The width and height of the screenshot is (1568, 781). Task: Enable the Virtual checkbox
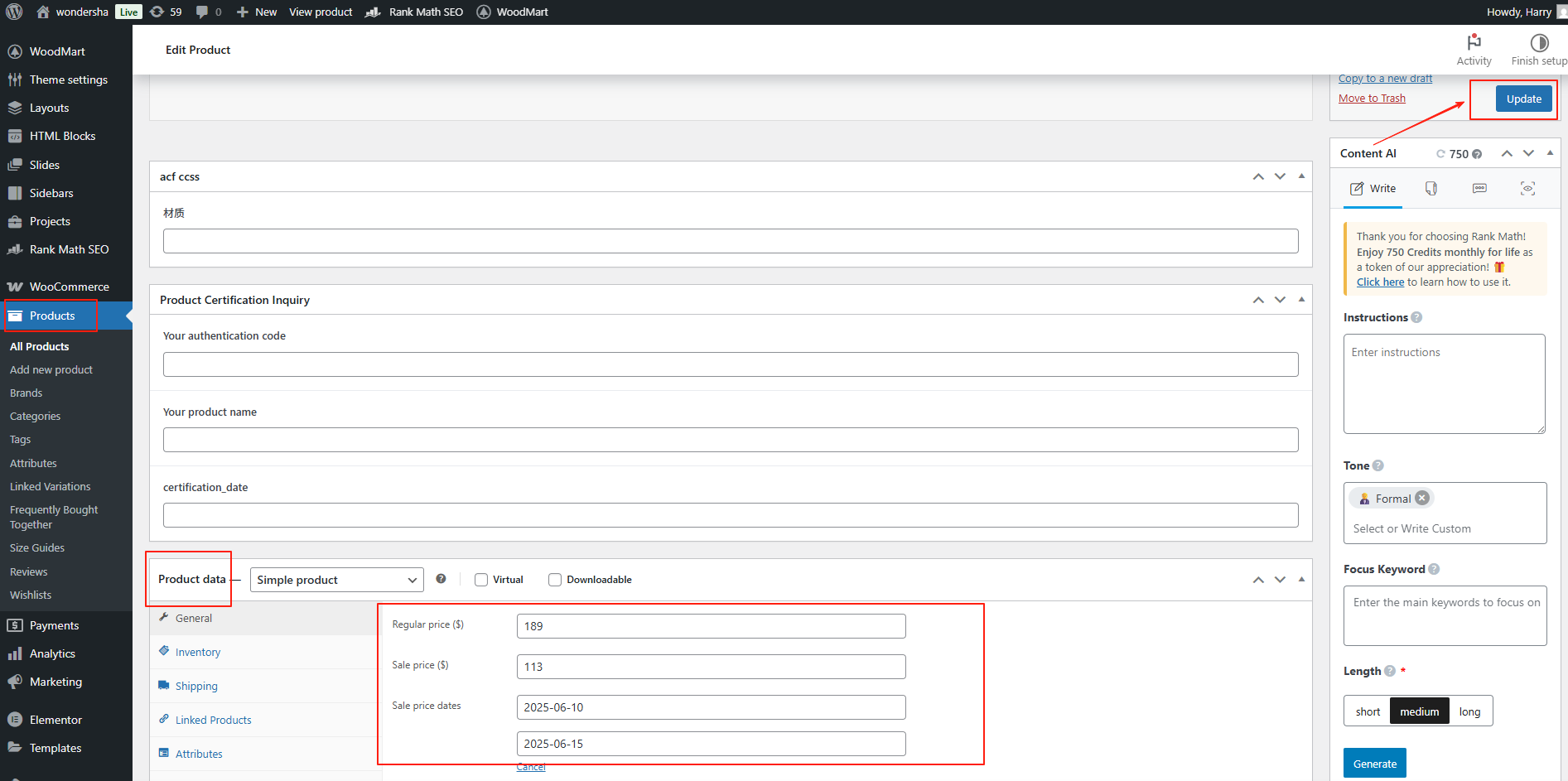481,580
